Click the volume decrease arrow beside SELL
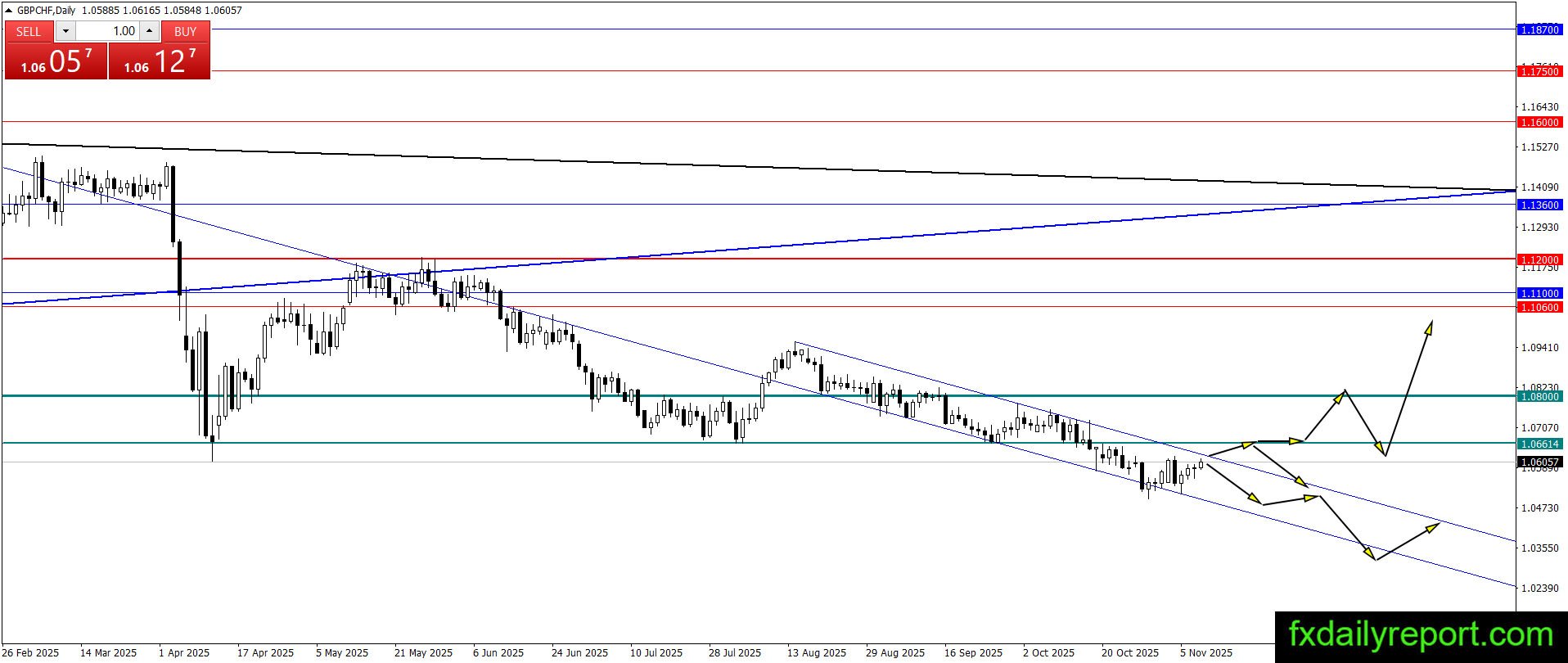The width and height of the screenshot is (1568, 663). (x=65, y=31)
